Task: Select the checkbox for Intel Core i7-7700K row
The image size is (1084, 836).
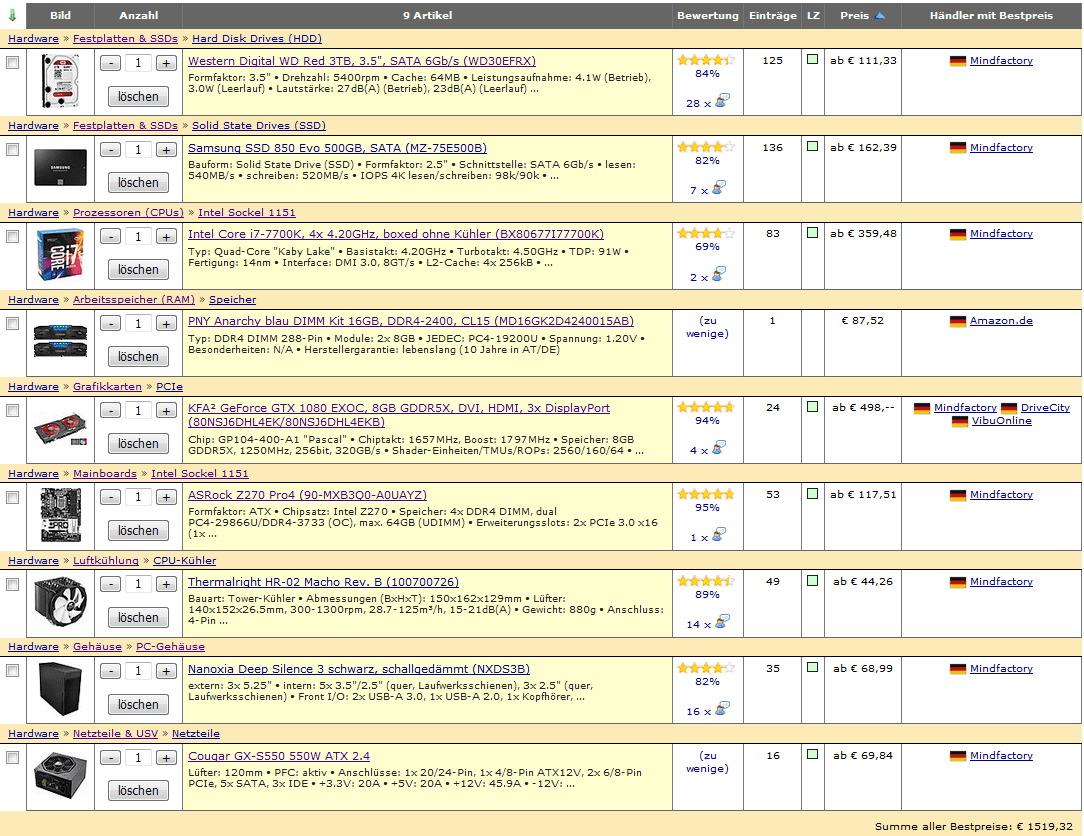Action: pos(12,236)
